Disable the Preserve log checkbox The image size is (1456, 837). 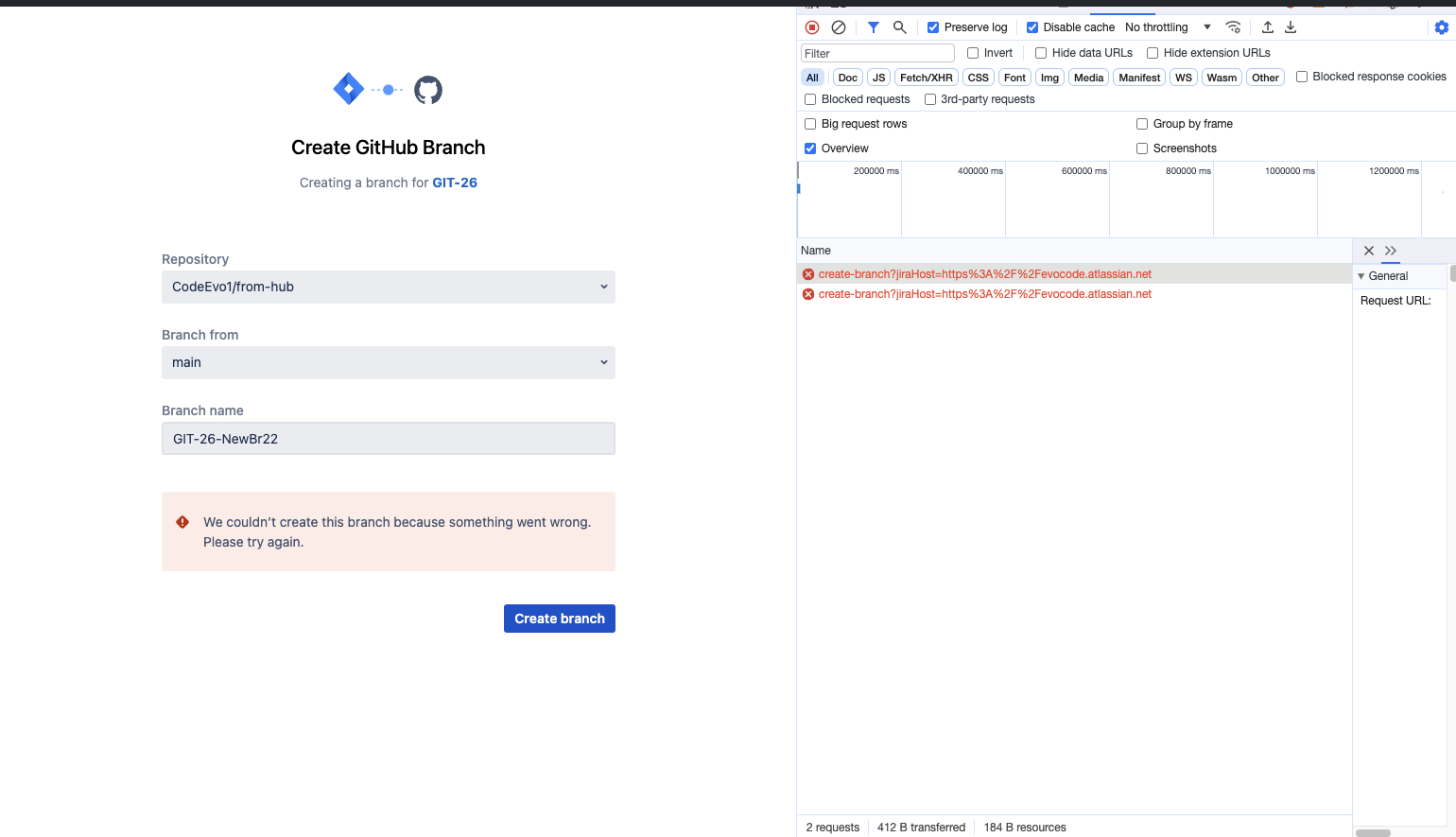coord(932,26)
